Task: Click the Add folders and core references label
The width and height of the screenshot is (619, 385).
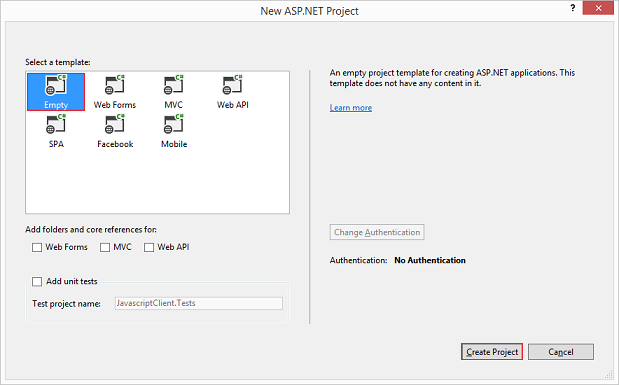Action: pos(91,229)
